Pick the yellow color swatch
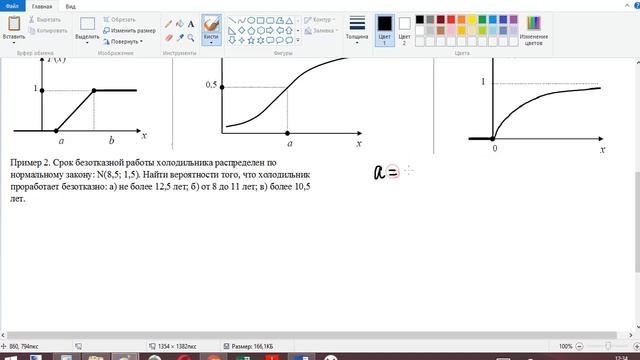 [472, 20]
